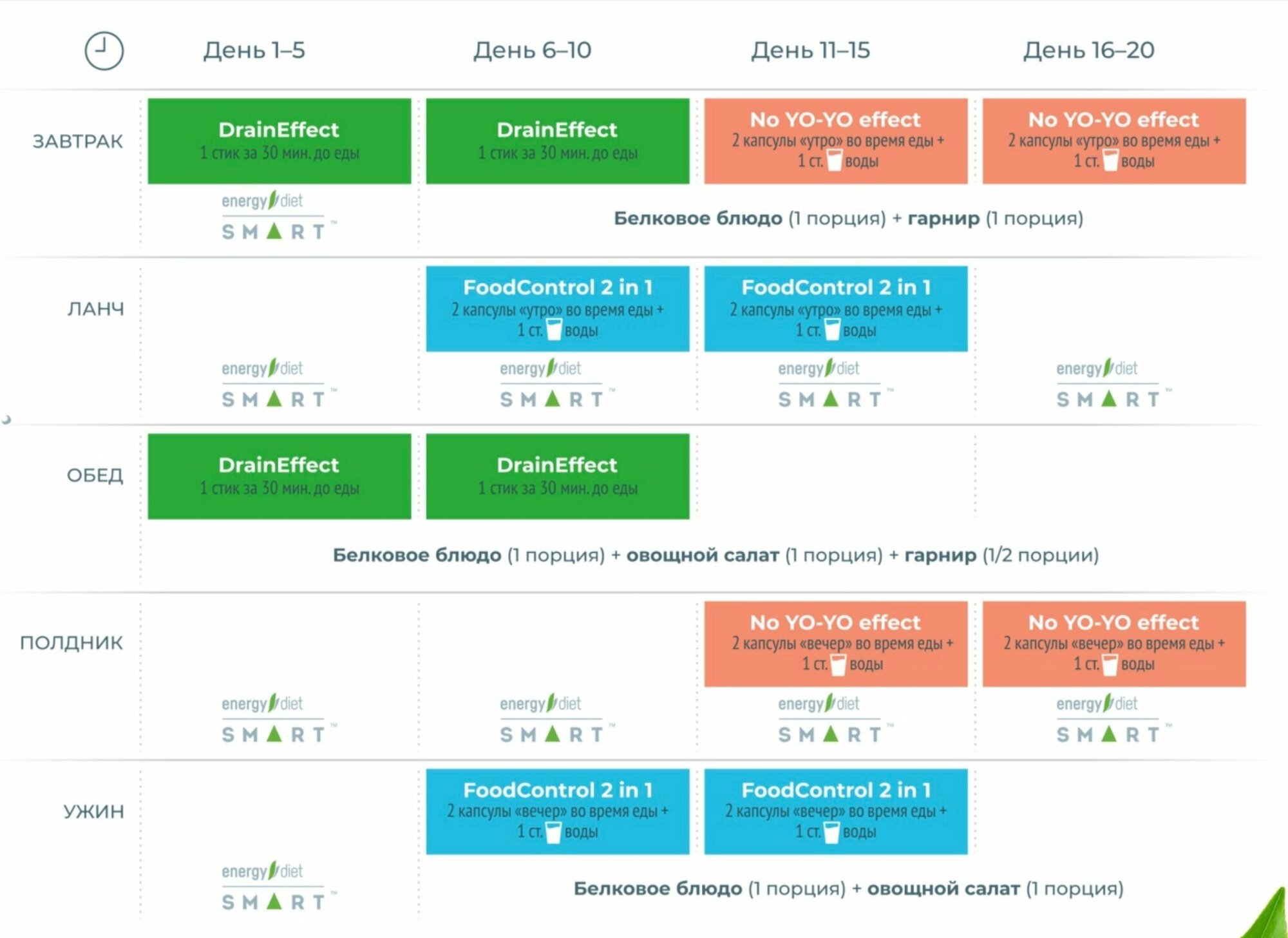1288x938 pixels.
Task: Click the УЖИН meal text about Белковое блюдо and овощной салат
Action: click(x=848, y=888)
